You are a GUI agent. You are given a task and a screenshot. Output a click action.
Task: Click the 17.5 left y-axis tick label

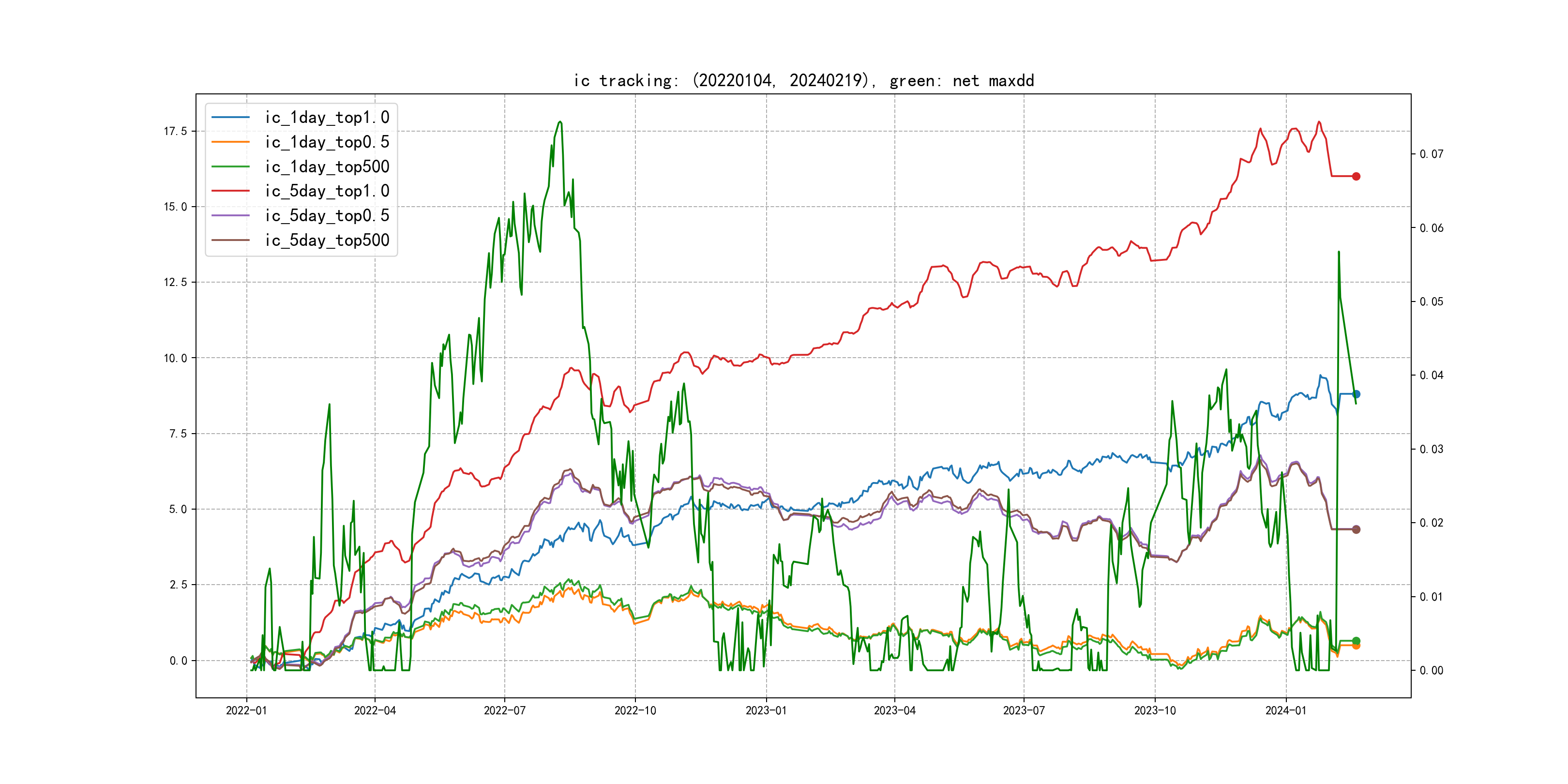pyautogui.click(x=175, y=132)
